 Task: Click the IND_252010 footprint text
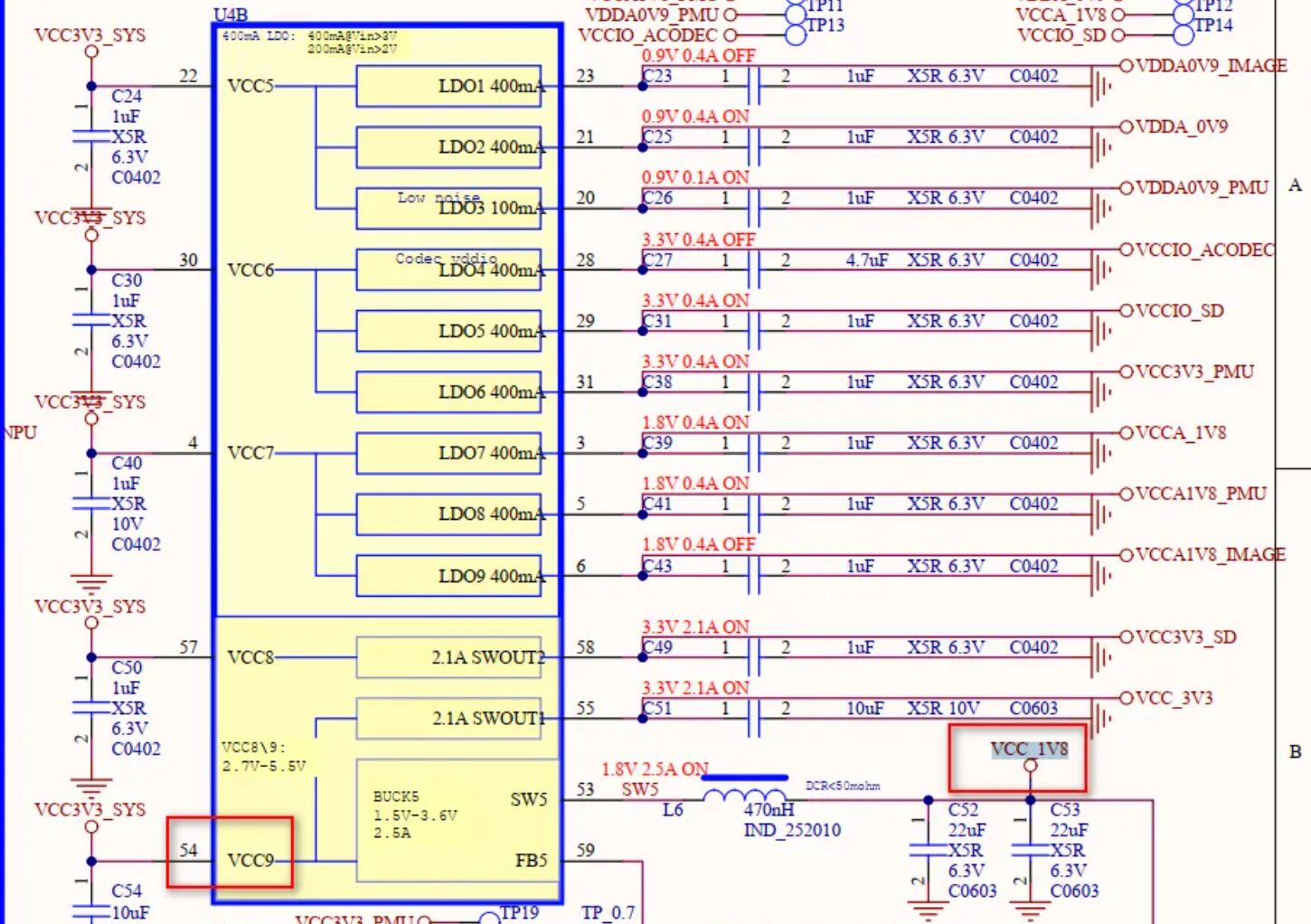792,830
